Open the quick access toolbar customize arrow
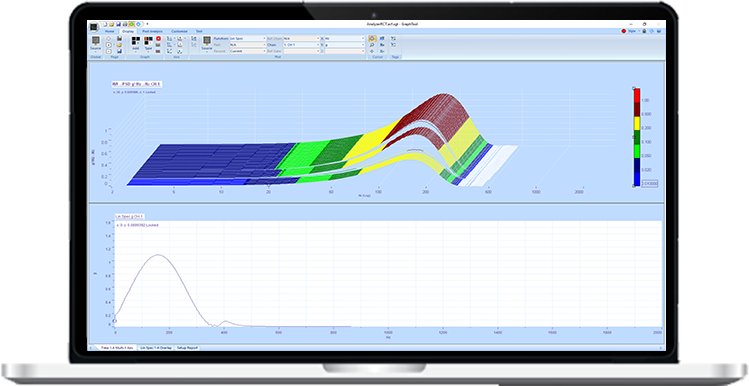This screenshot has width=749, height=386. (147, 24)
